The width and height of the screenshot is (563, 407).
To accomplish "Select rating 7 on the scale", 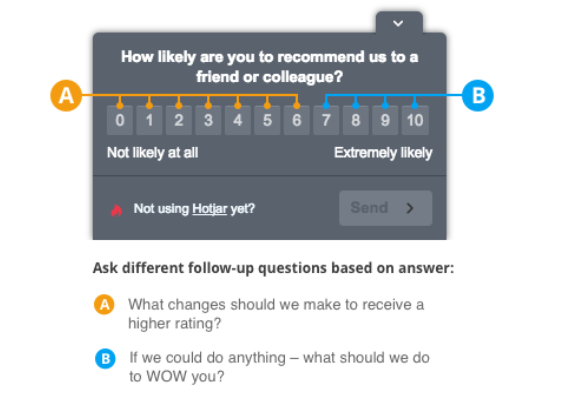I will tap(326, 120).
